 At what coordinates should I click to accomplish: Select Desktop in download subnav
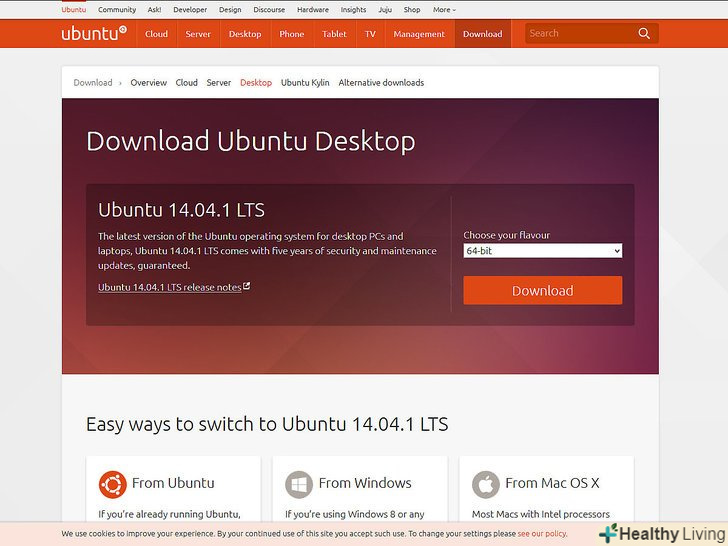click(256, 83)
